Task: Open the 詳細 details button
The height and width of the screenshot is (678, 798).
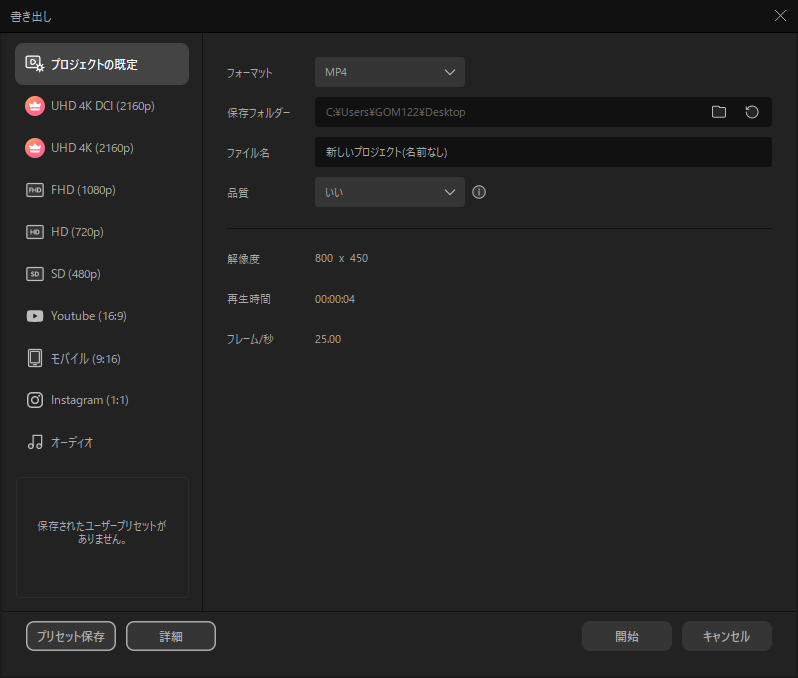Action: [x=171, y=636]
